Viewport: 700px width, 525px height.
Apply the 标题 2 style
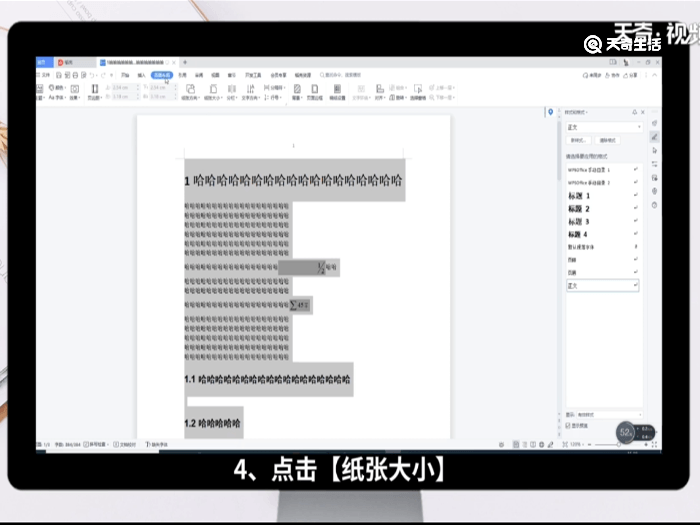click(603, 208)
